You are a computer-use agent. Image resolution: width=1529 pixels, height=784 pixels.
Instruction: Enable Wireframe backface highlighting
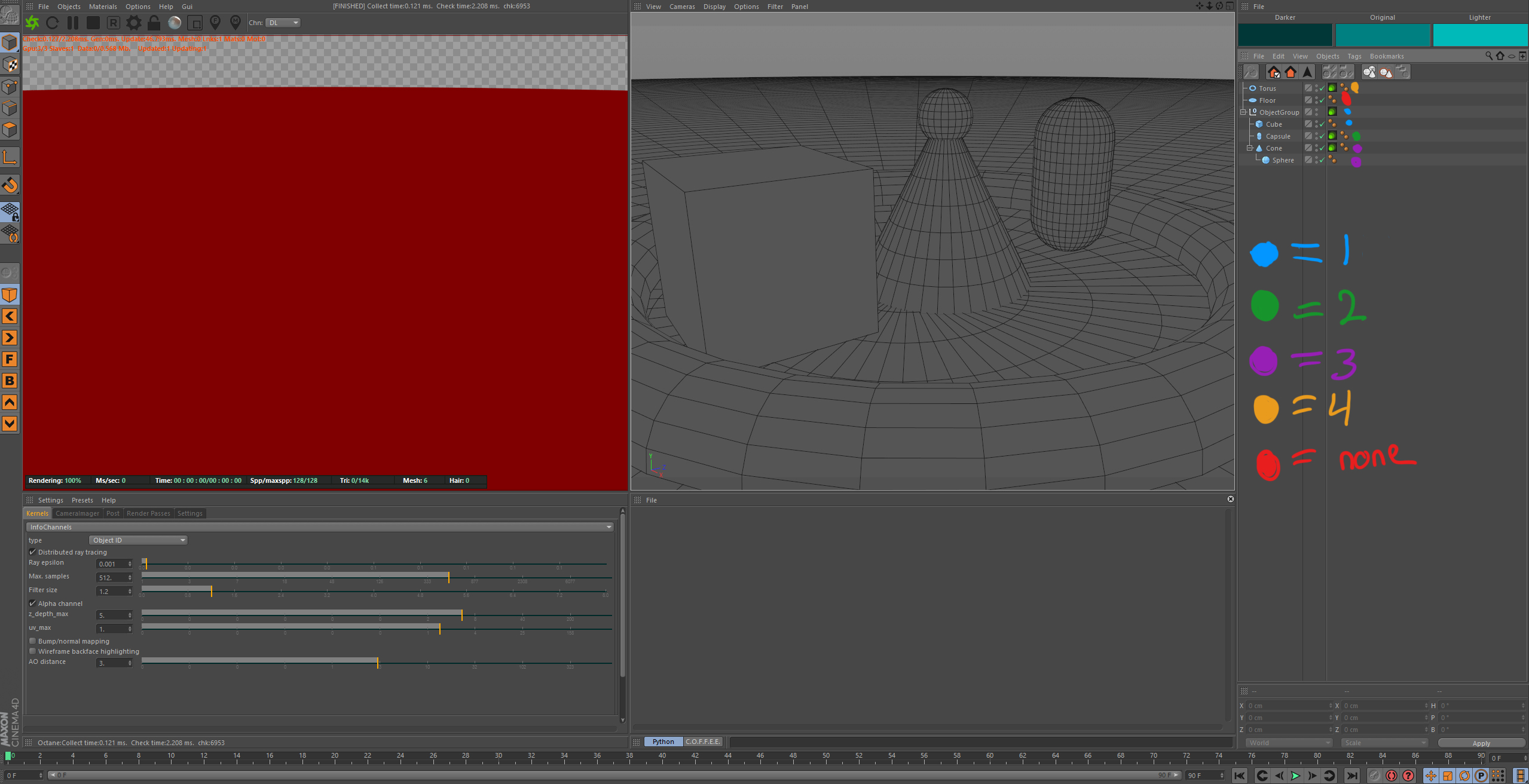point(33,651)
